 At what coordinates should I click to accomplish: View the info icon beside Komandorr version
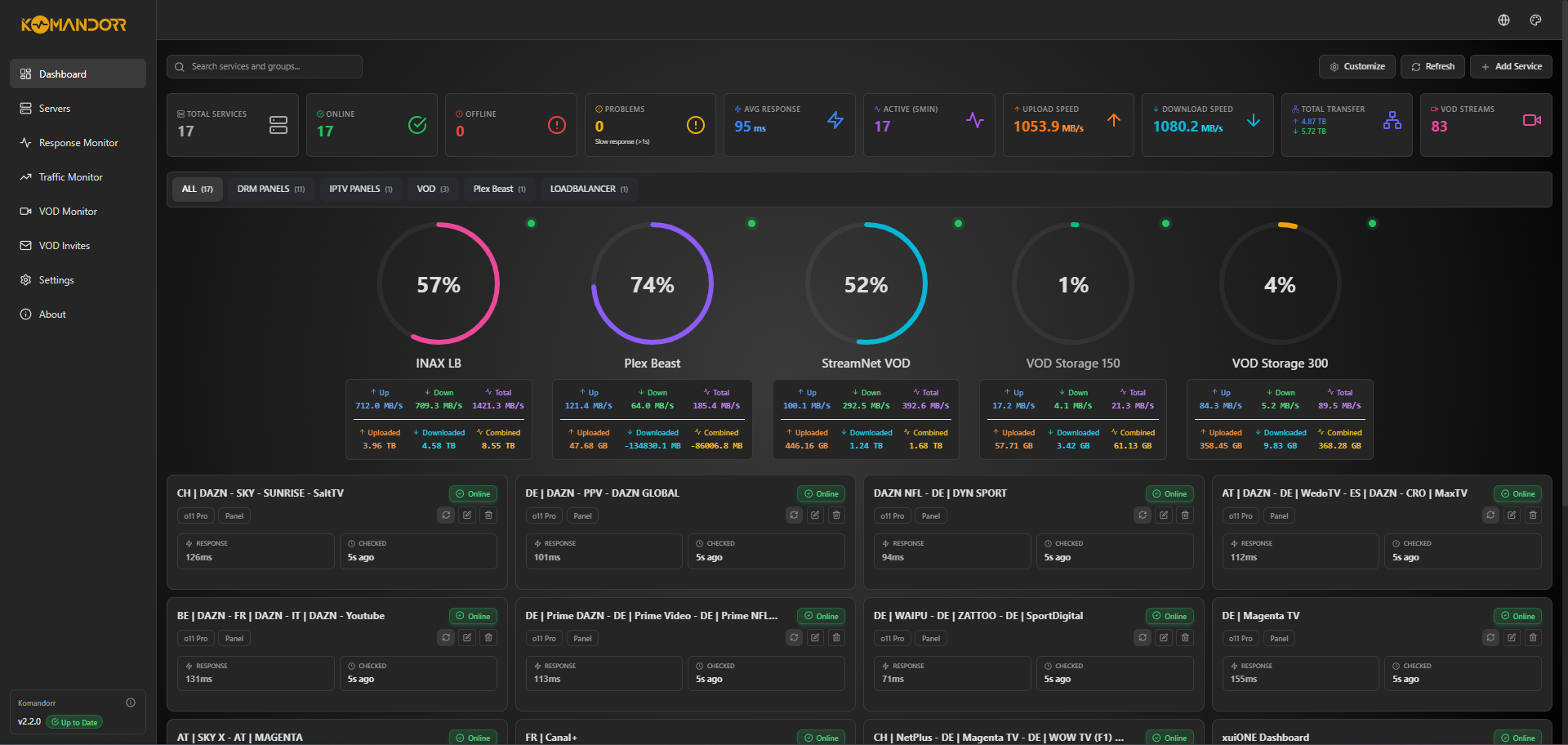pos(131,703)
